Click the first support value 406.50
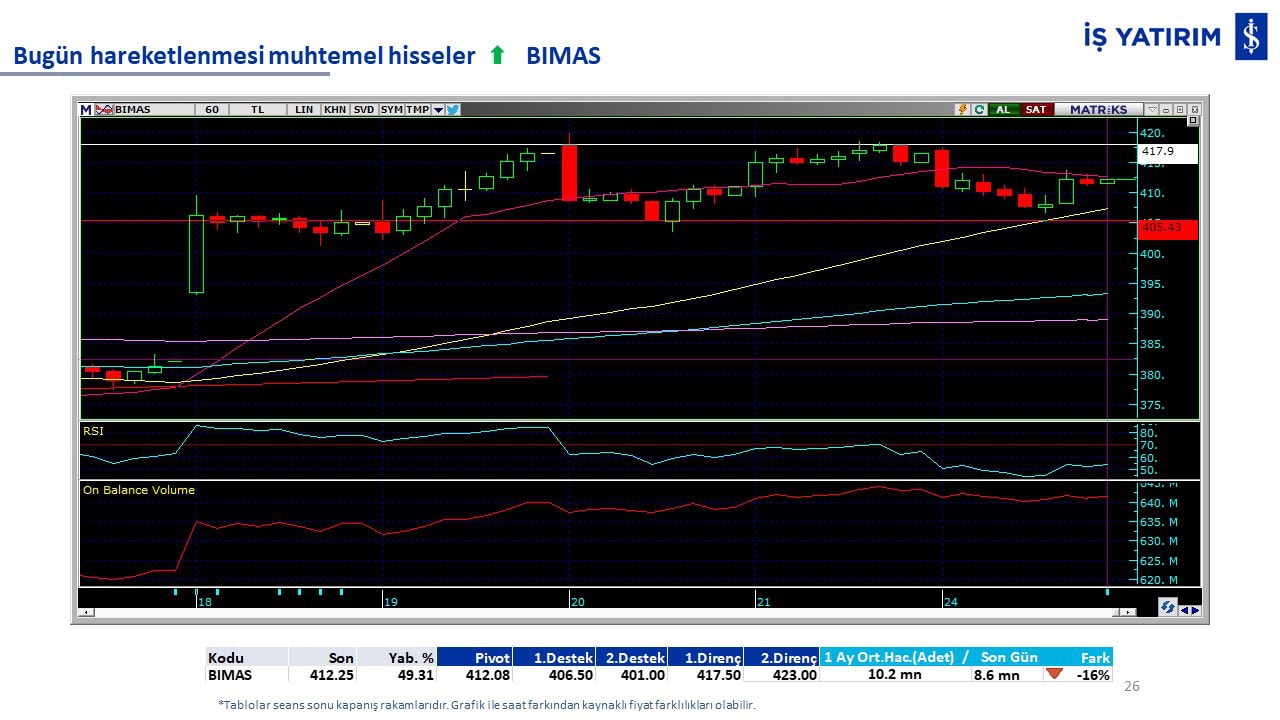The image size is (1280, 720). pos(571,675)
